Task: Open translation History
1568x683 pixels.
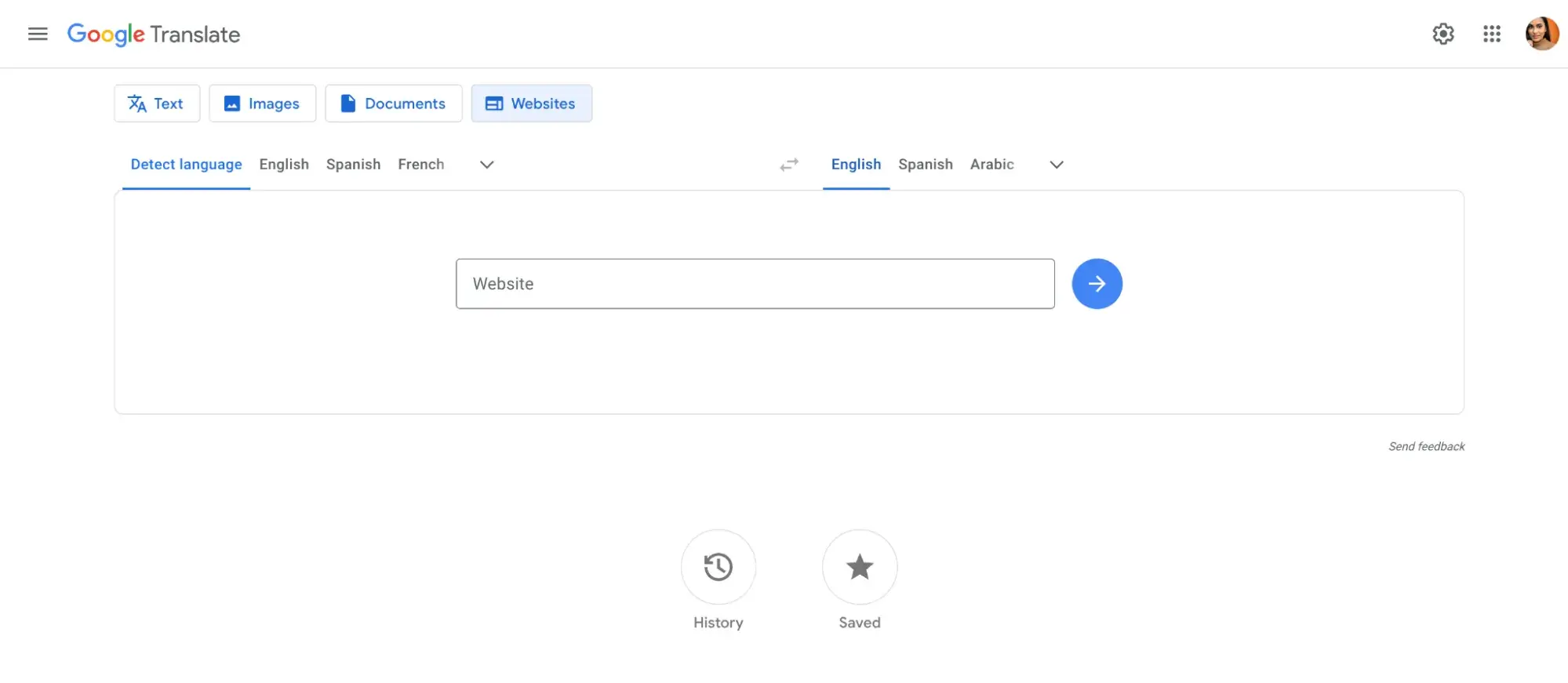Action: click(718, 567)
